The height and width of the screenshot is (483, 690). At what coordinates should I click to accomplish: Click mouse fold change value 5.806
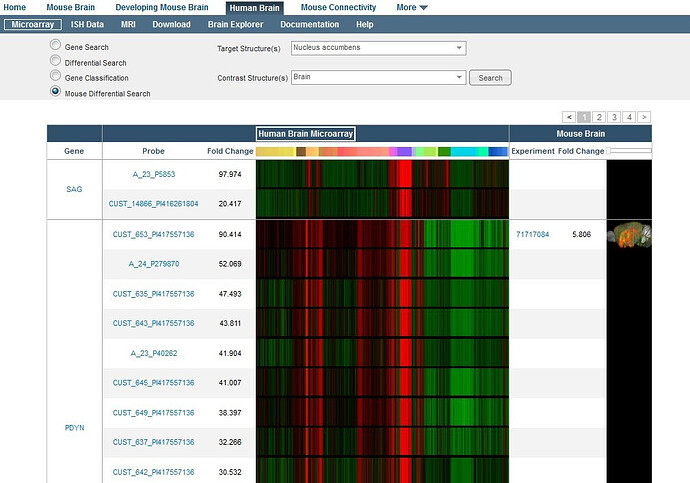(581, 234)
